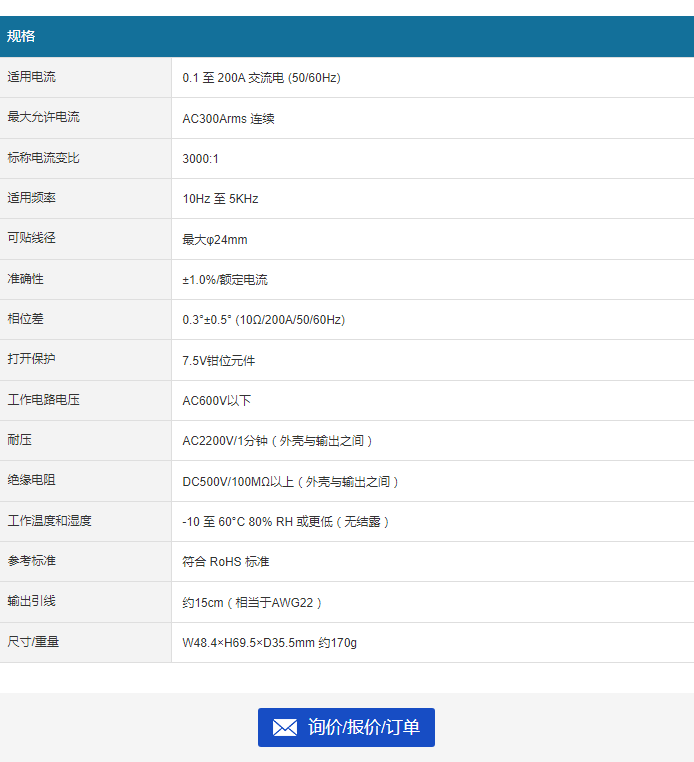The image size is (694, 762).
Task: Click the 最大φ24mm value cell
Action: tap(214, 240)
